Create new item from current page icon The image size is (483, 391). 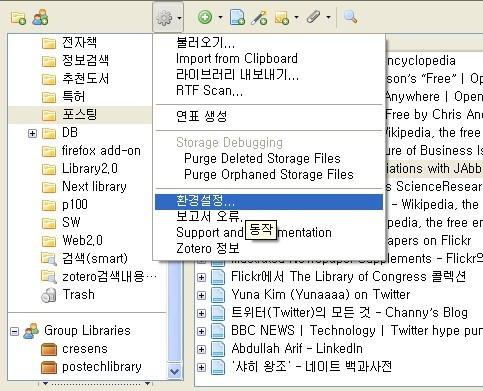pyautogui.click(x=237, y=17)
